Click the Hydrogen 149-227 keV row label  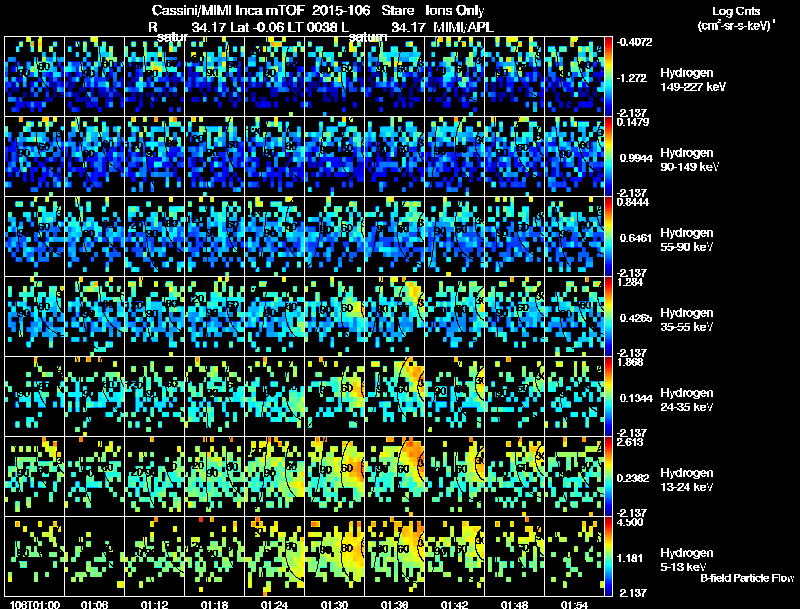pos(692,80)
